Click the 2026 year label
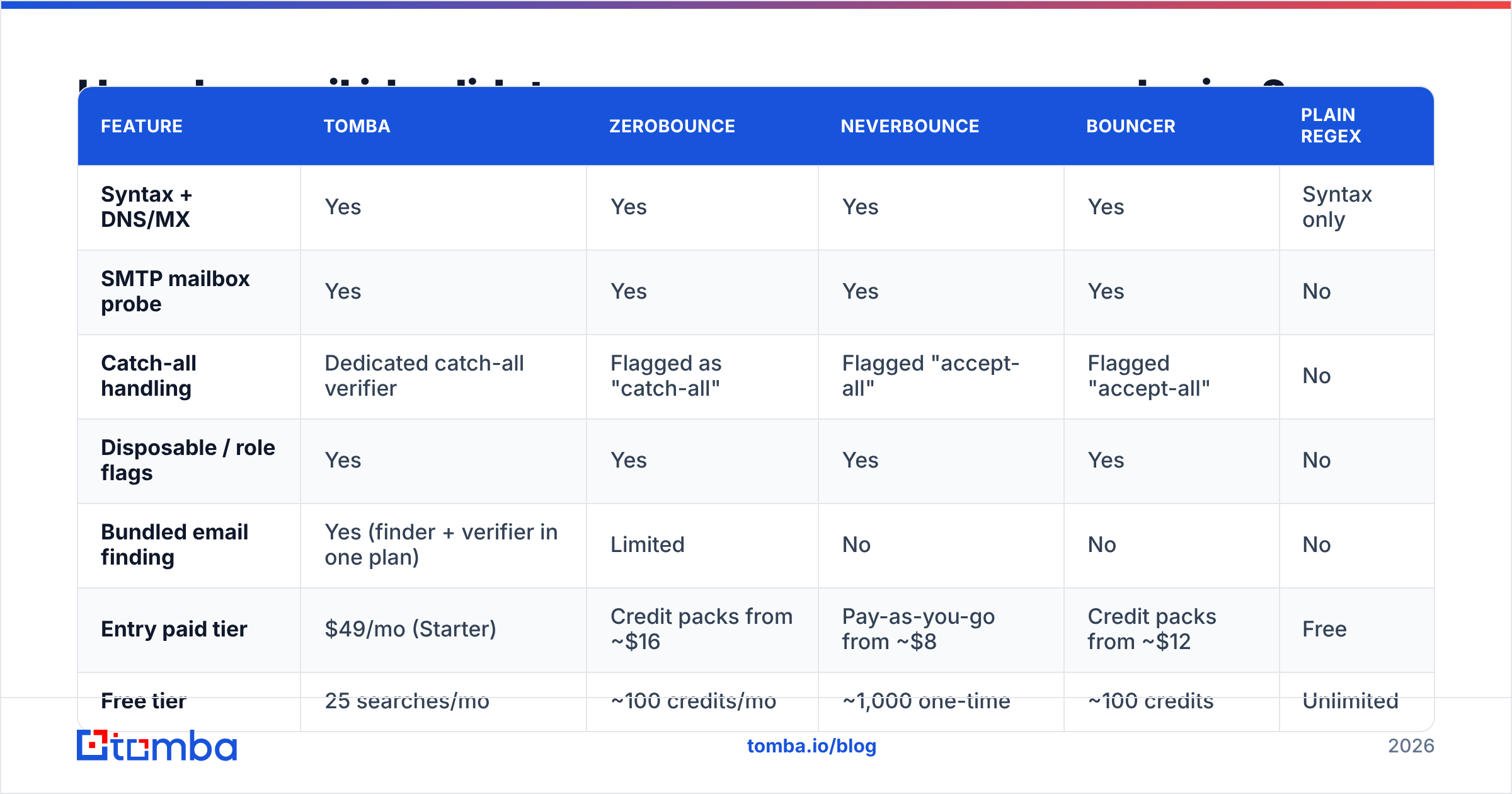This screenshot has width=1512, height=794. click(x=1411, y=746)
